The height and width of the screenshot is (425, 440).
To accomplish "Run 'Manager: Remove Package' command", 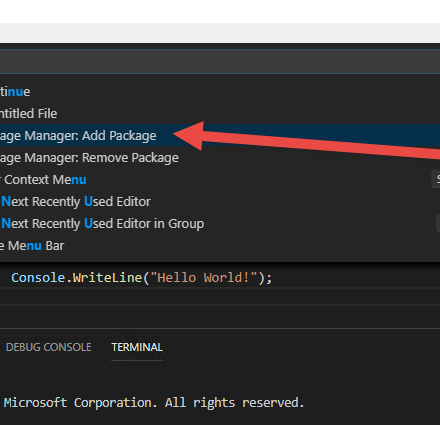I will [x=220, y=158].
